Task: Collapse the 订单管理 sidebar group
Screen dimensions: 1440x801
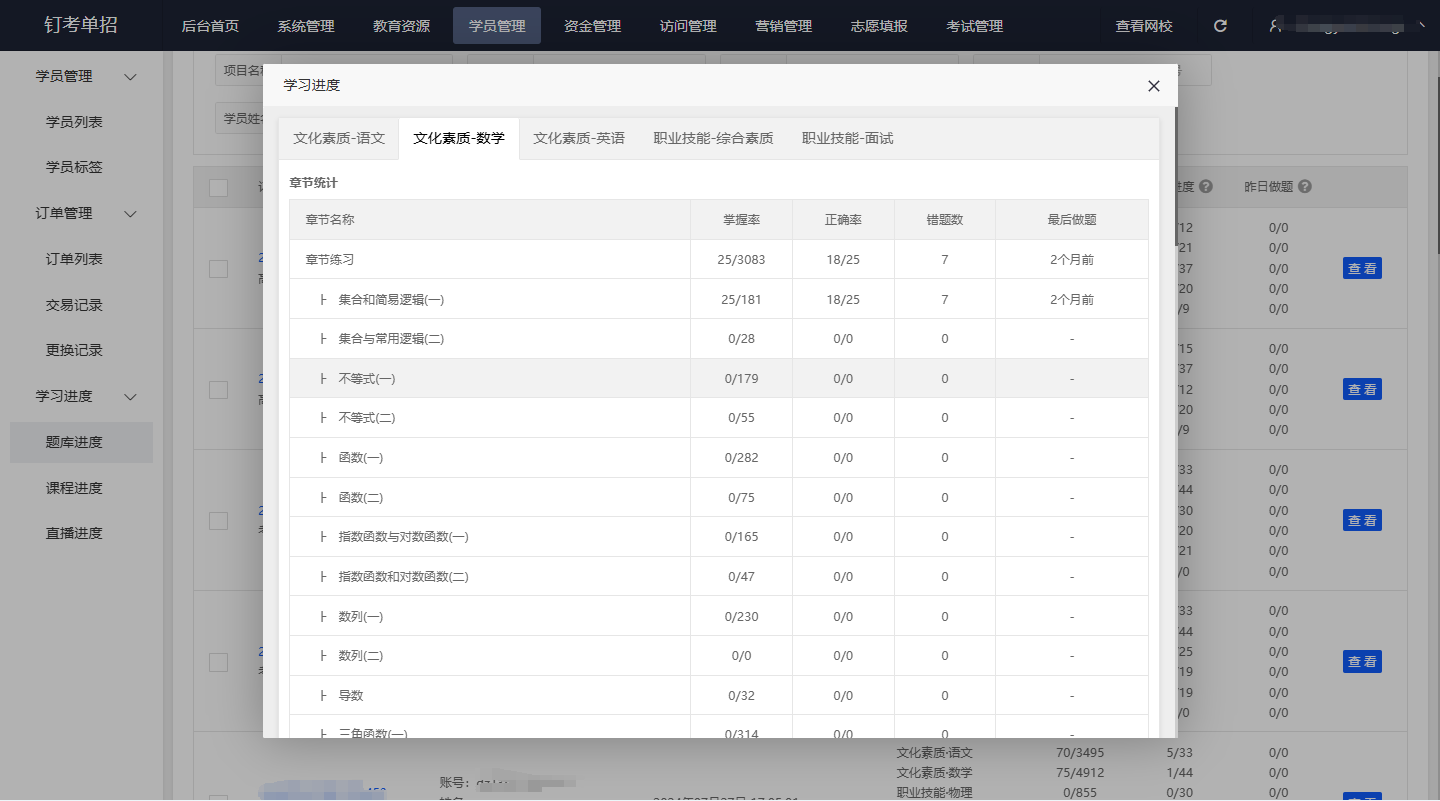Action: click(130, 214)
